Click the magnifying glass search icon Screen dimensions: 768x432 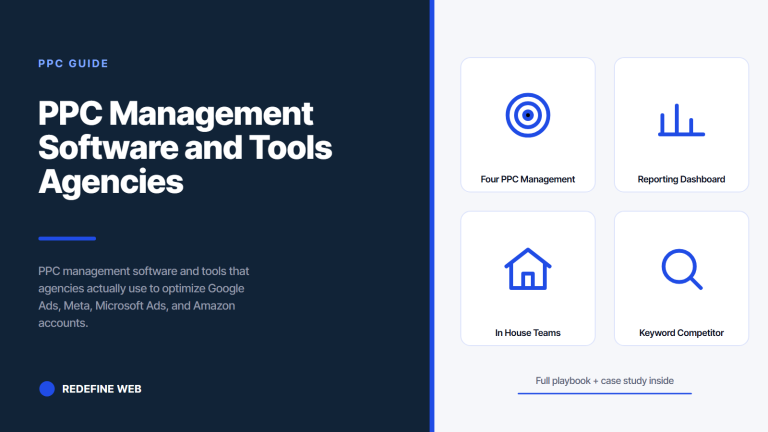pyautogui.click(x=682, y=269)
